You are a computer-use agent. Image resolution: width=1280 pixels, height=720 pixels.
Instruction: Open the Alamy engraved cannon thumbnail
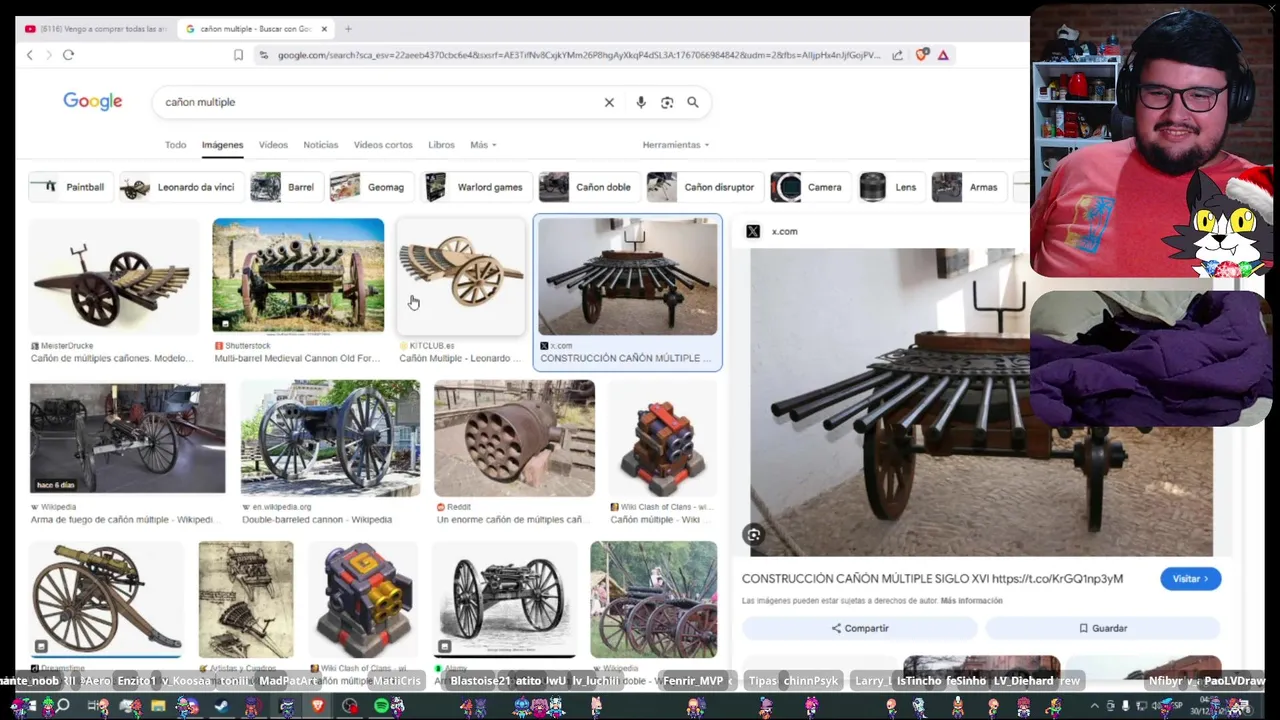pos(505,599)
